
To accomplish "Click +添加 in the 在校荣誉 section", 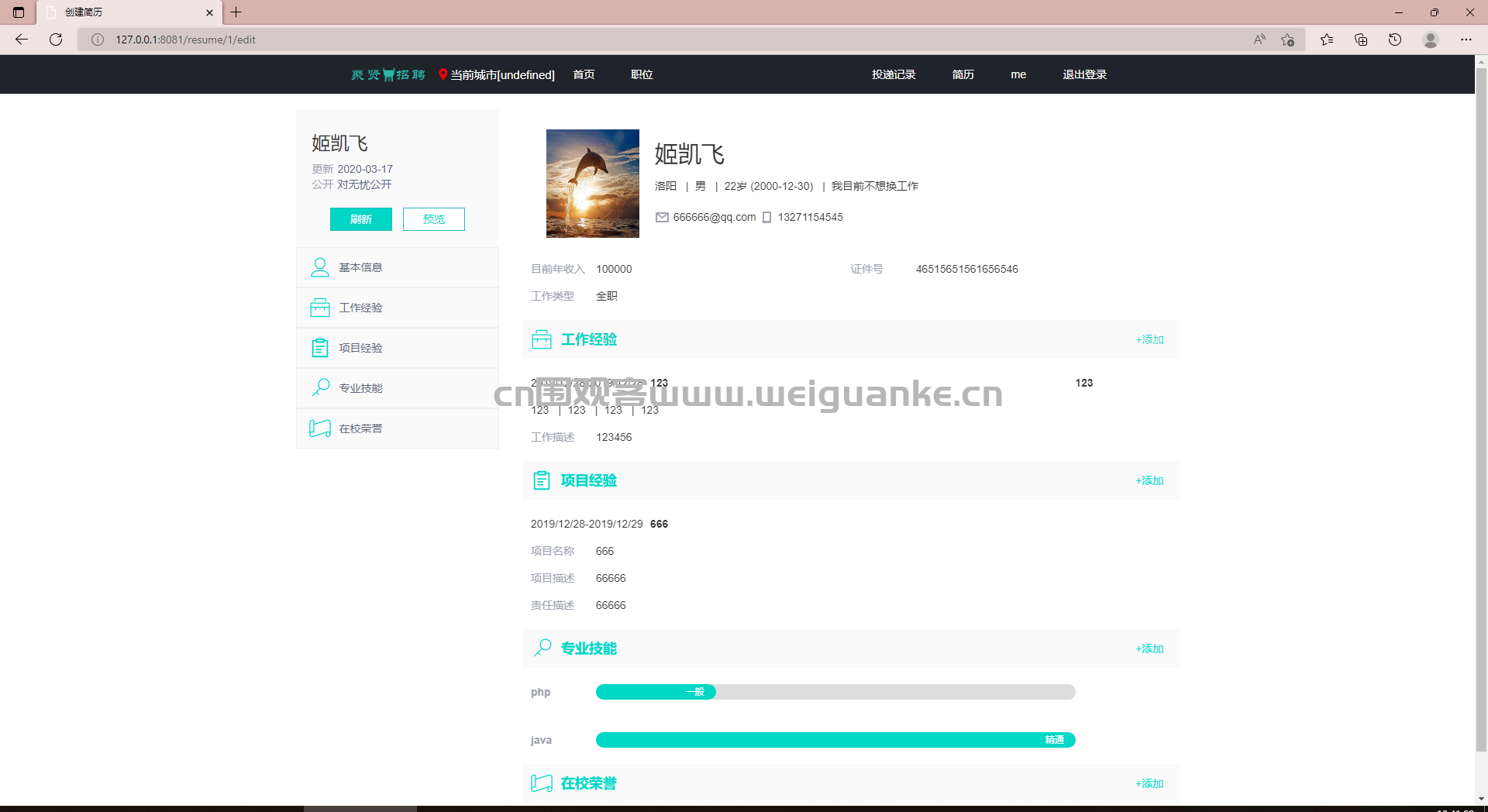I will (1150, 783).
